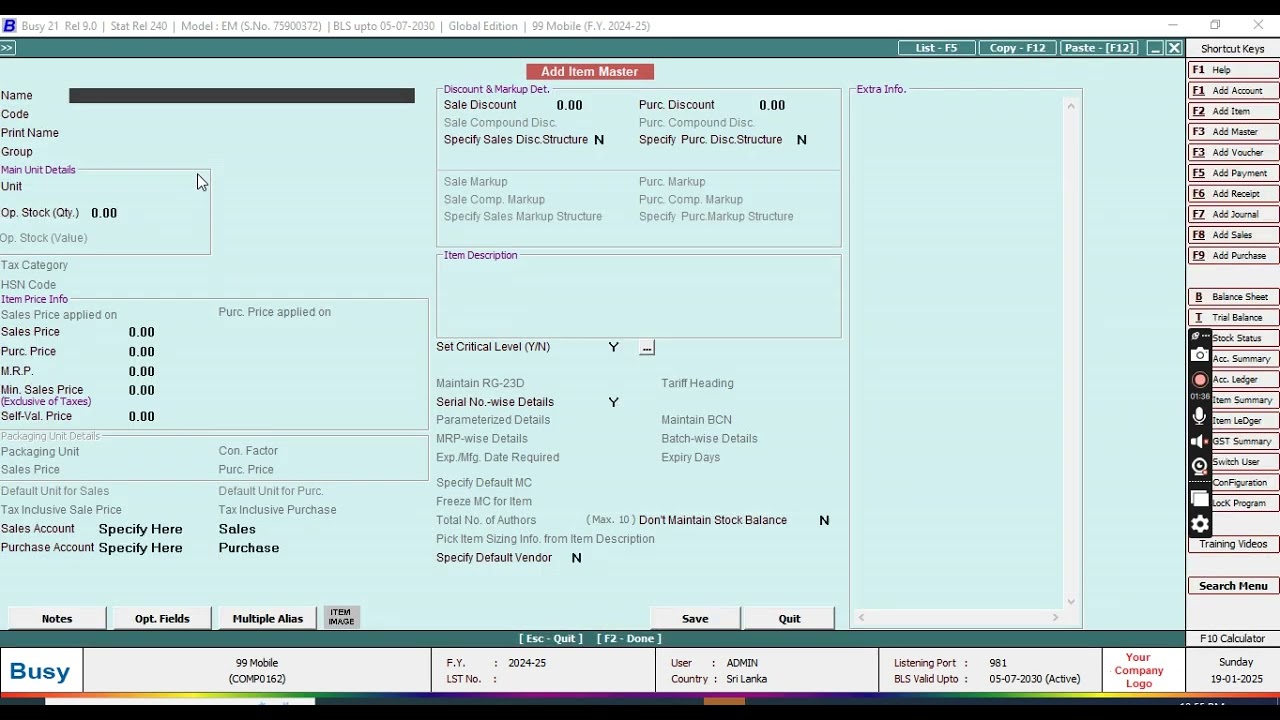
Task: Select Sales Account Specify Here field
Action: pos(141,529)
